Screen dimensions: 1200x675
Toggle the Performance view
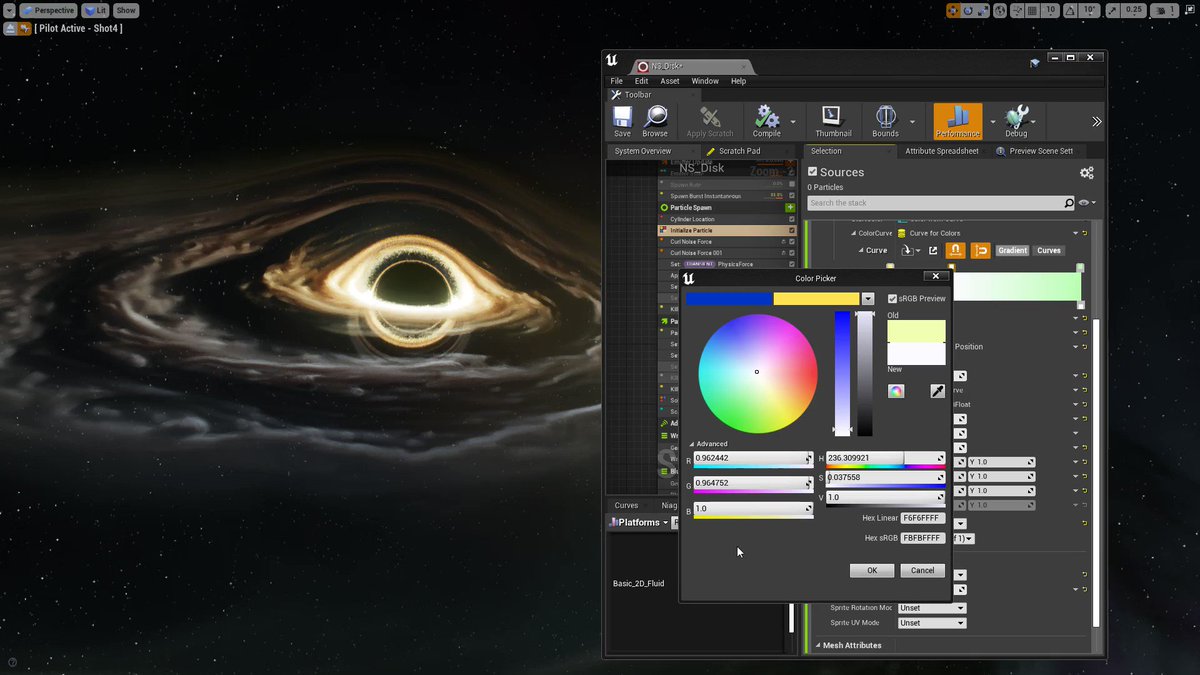point(957,121)
